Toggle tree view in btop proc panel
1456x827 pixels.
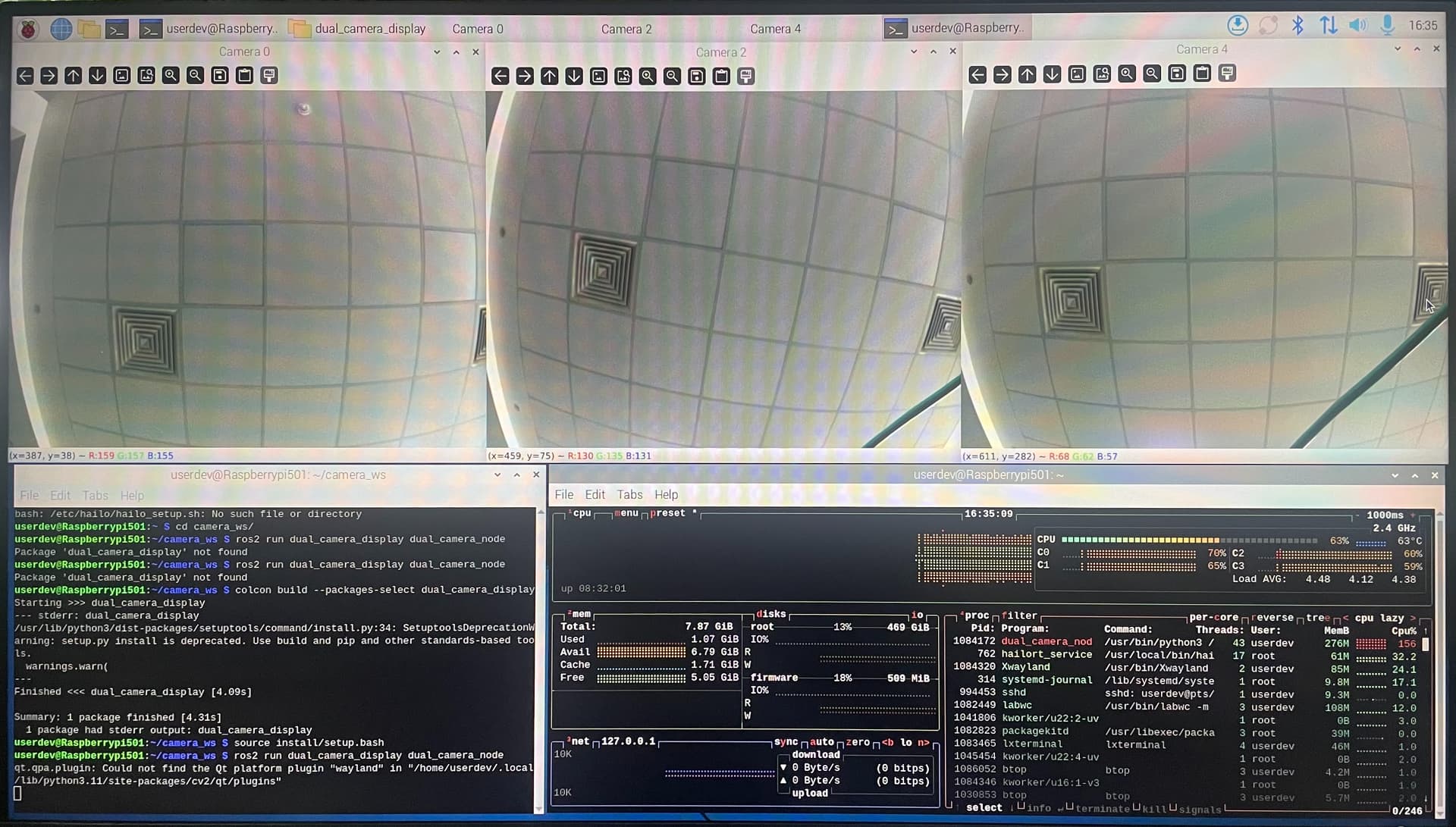point(1318,618)
